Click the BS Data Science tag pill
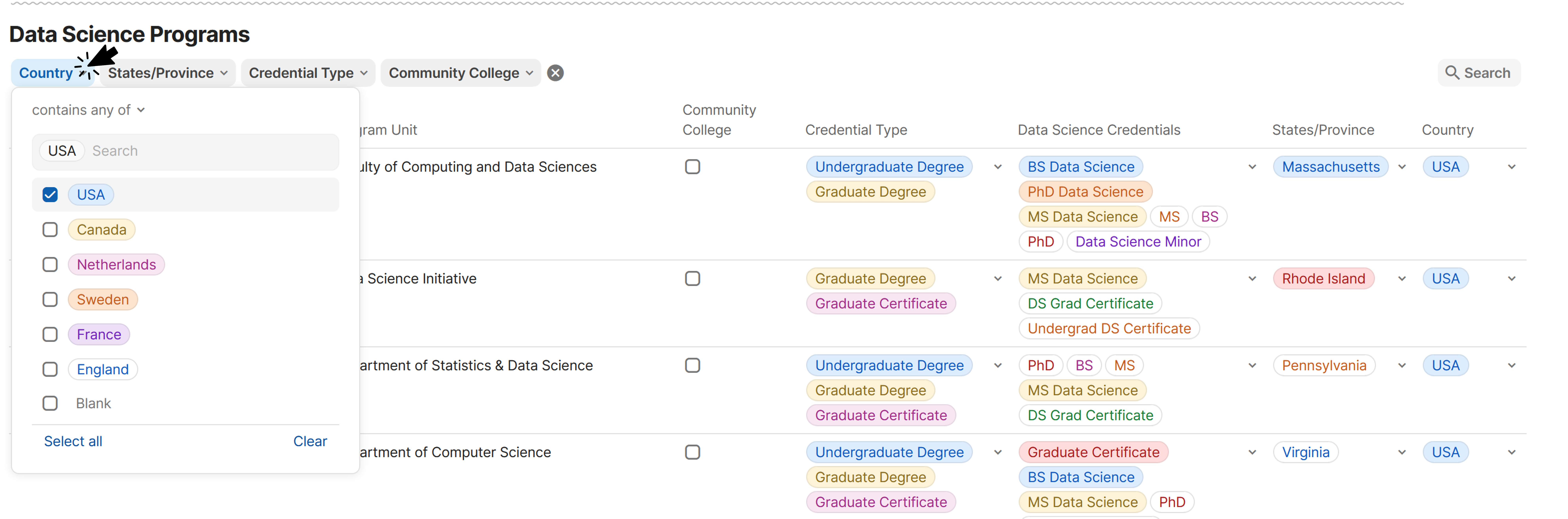The width and height of the screenshot is (1568, 519). tap(1080, 166)
